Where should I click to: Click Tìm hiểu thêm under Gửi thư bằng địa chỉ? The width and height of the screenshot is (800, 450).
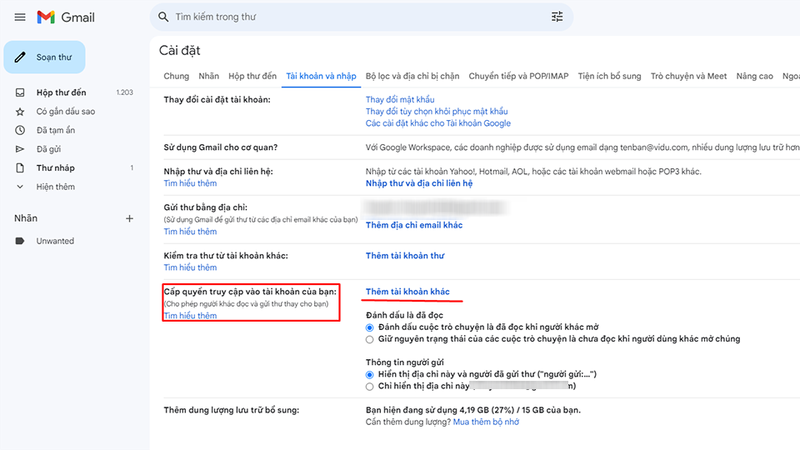(x=190, y=232)
